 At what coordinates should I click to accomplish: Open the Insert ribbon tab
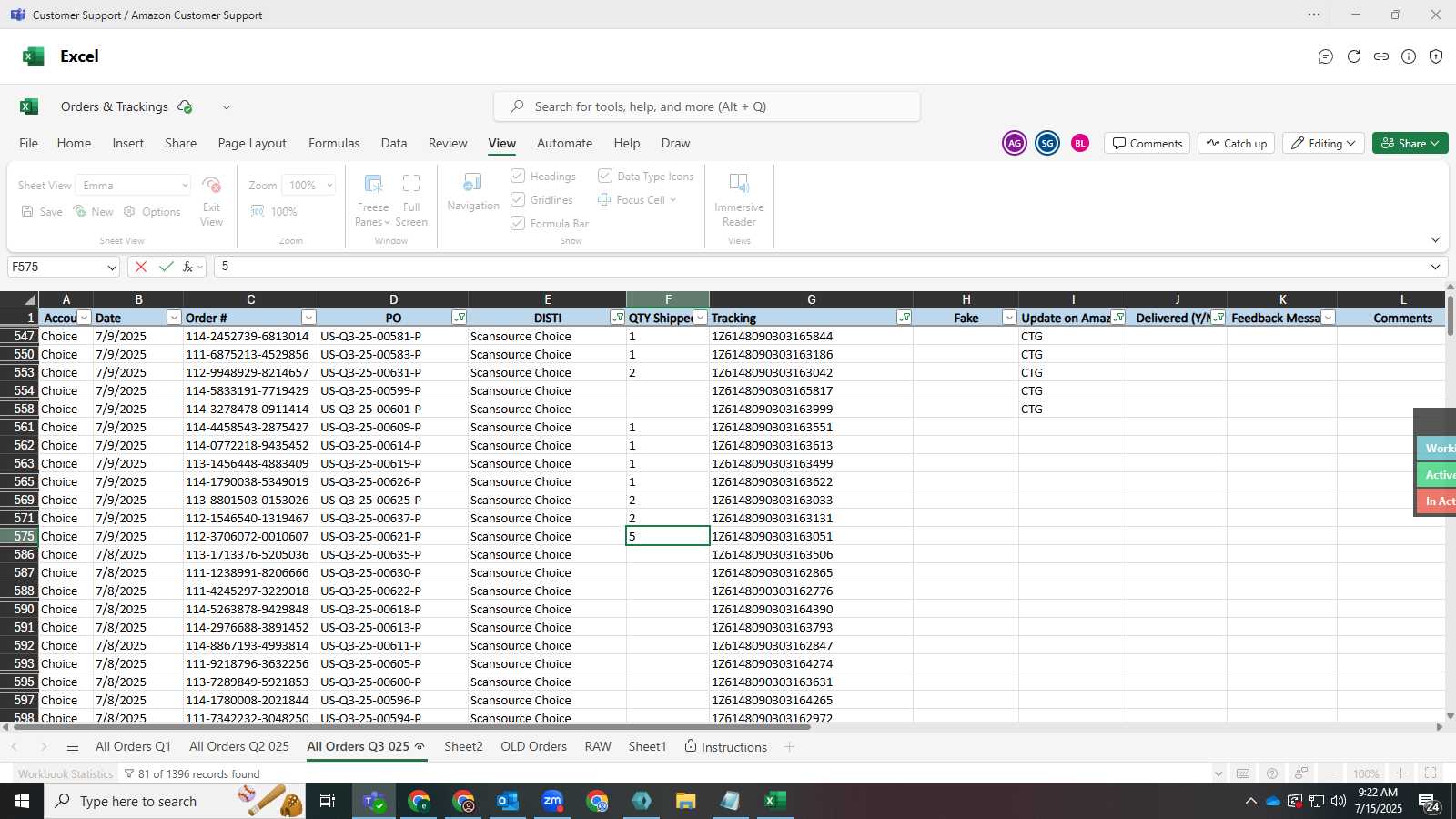tap(128, 143)
